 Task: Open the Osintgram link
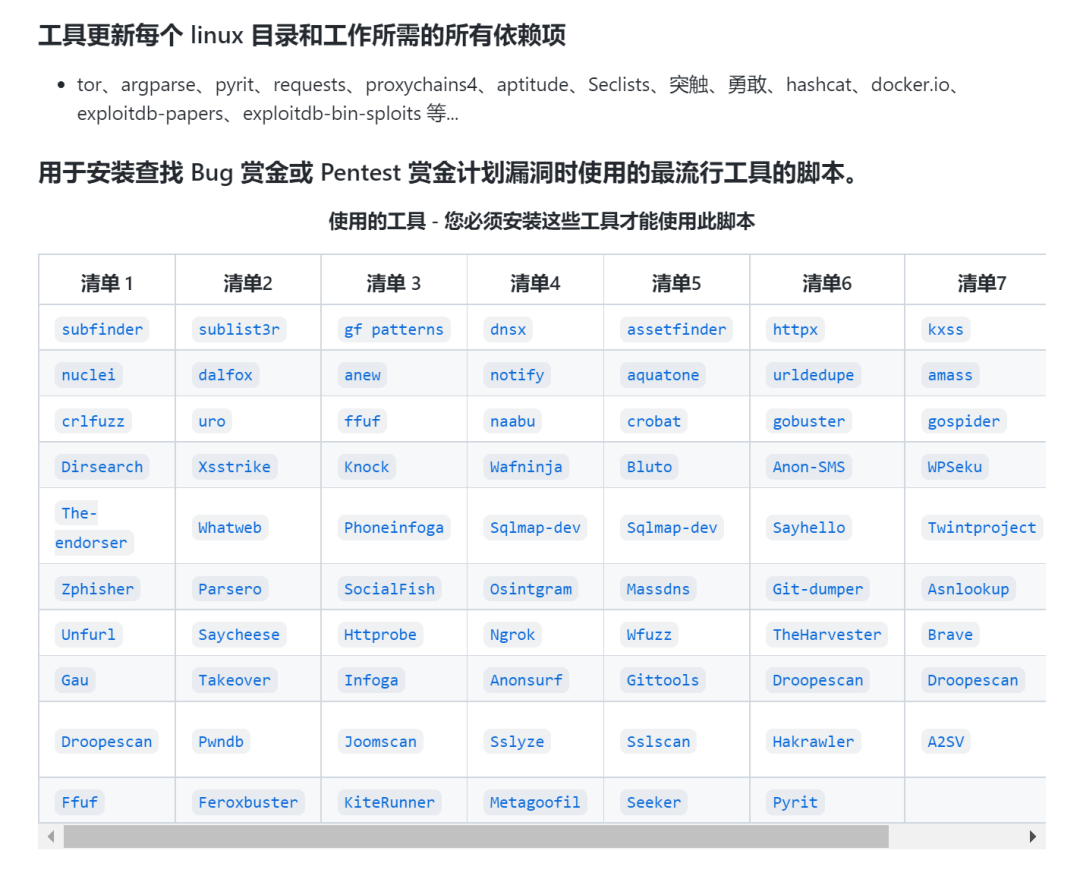(530, 589)
